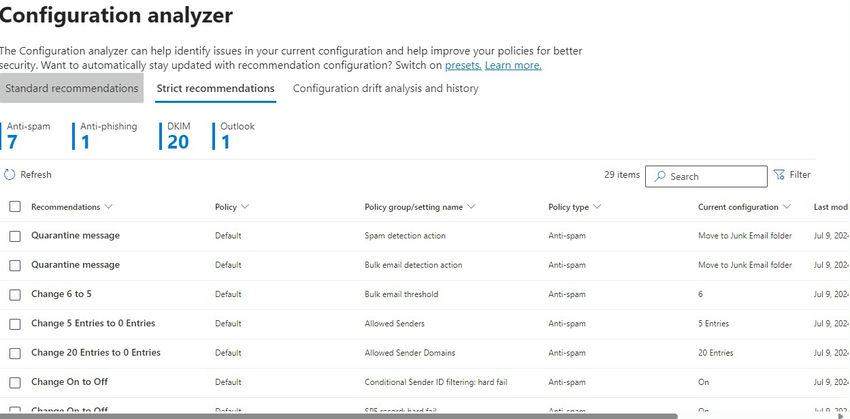Click the magnifier icon in Search
850x419 pixels.
tap(658, 176)
